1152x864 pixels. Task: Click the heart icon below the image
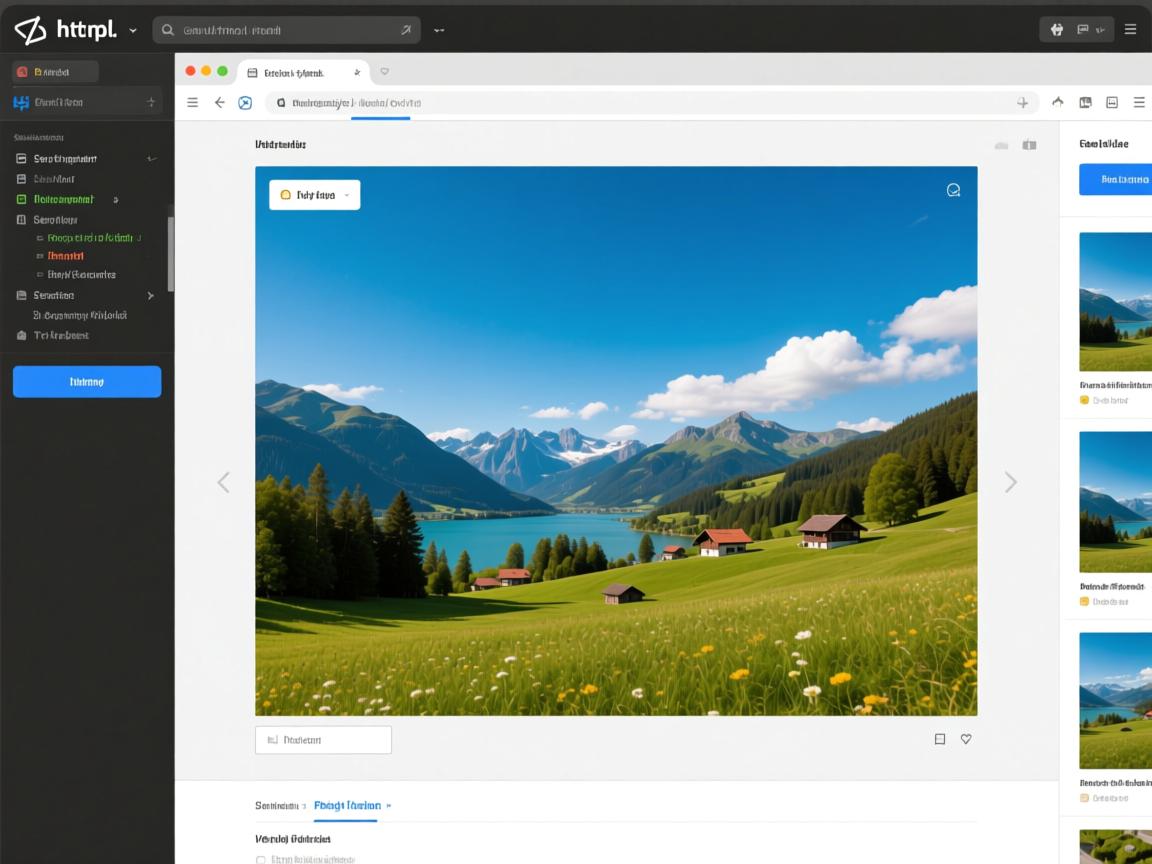point(966,739)
